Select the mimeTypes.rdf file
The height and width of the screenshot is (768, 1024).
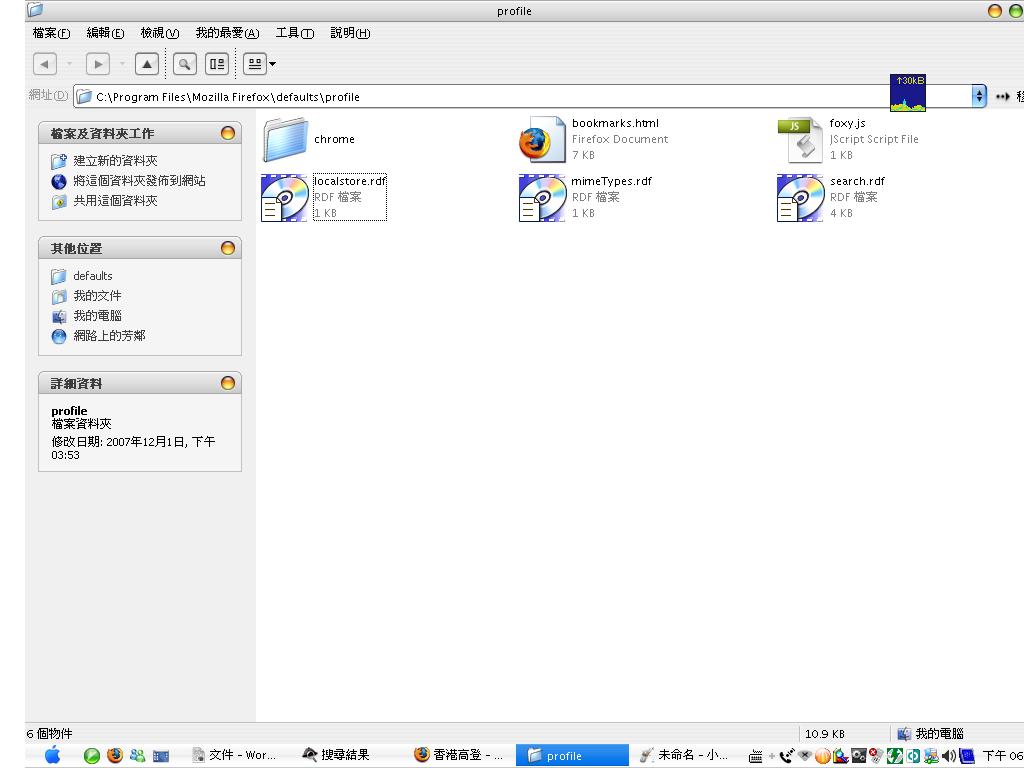tap(543, 198)
